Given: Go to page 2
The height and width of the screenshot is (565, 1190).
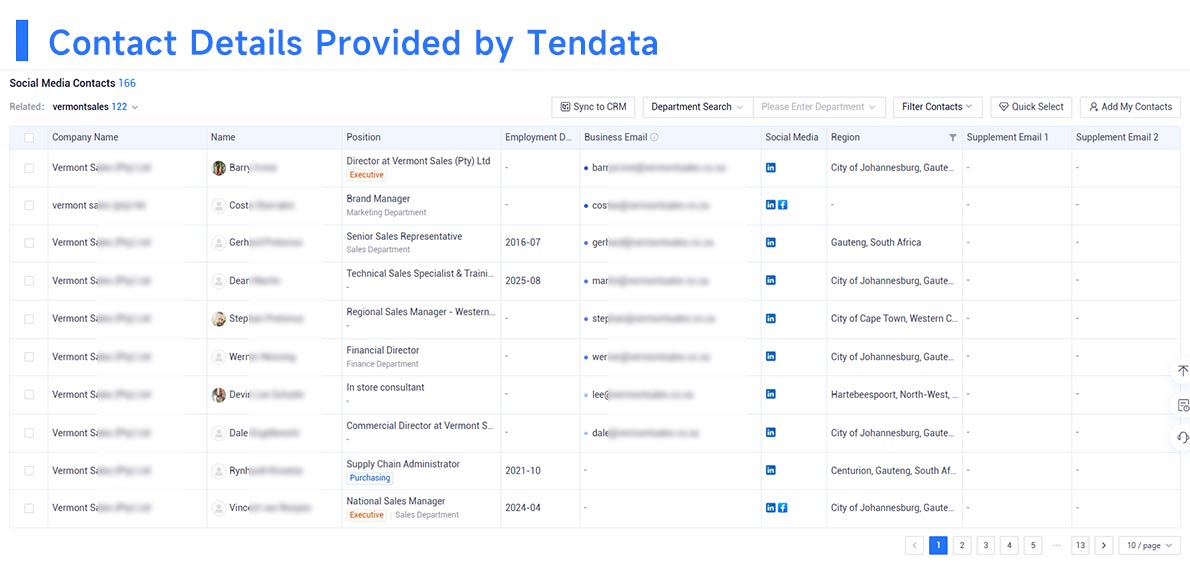Looking at the screenshot, I should pyautogui.click(x=962, y=545).
